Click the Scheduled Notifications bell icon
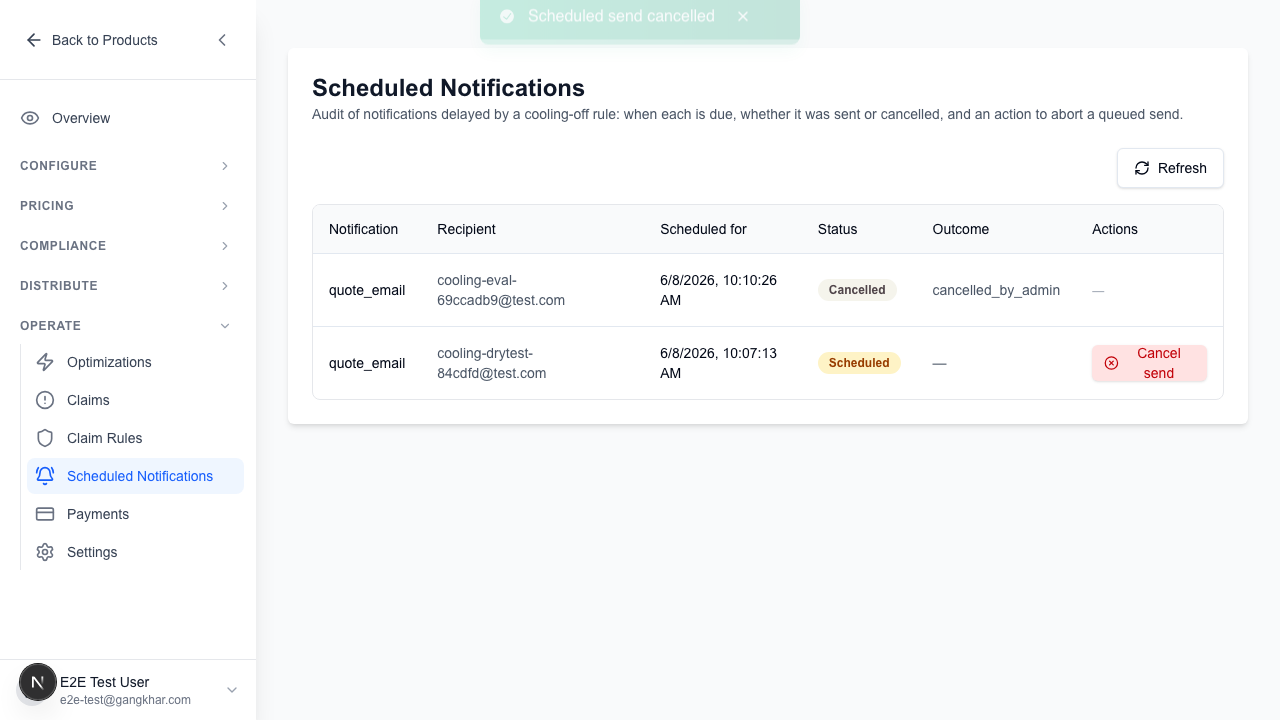1280x720 pixels. pyautogui.click(x=45, y=476)
